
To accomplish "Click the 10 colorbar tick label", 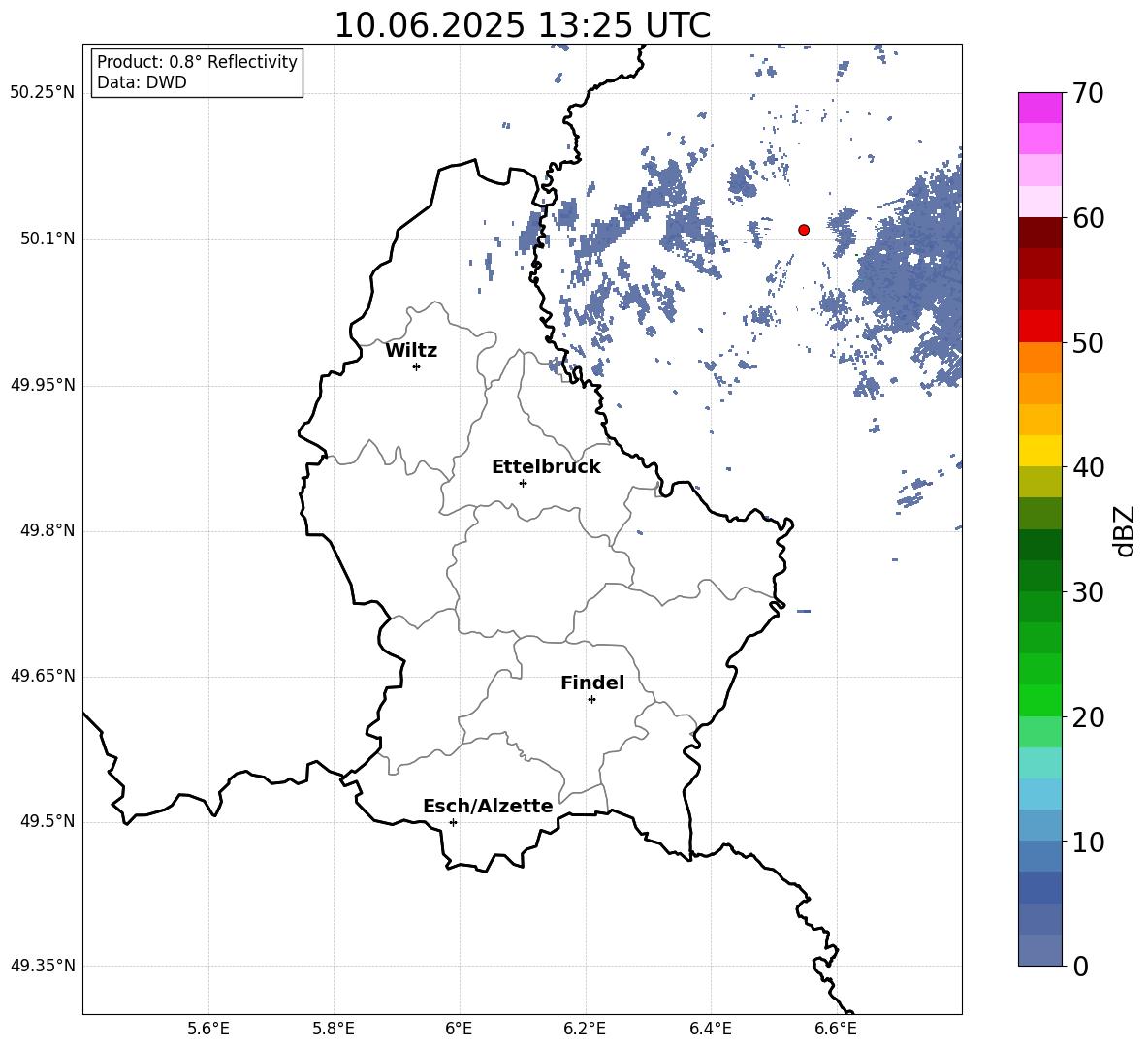I will [1089, 842].
